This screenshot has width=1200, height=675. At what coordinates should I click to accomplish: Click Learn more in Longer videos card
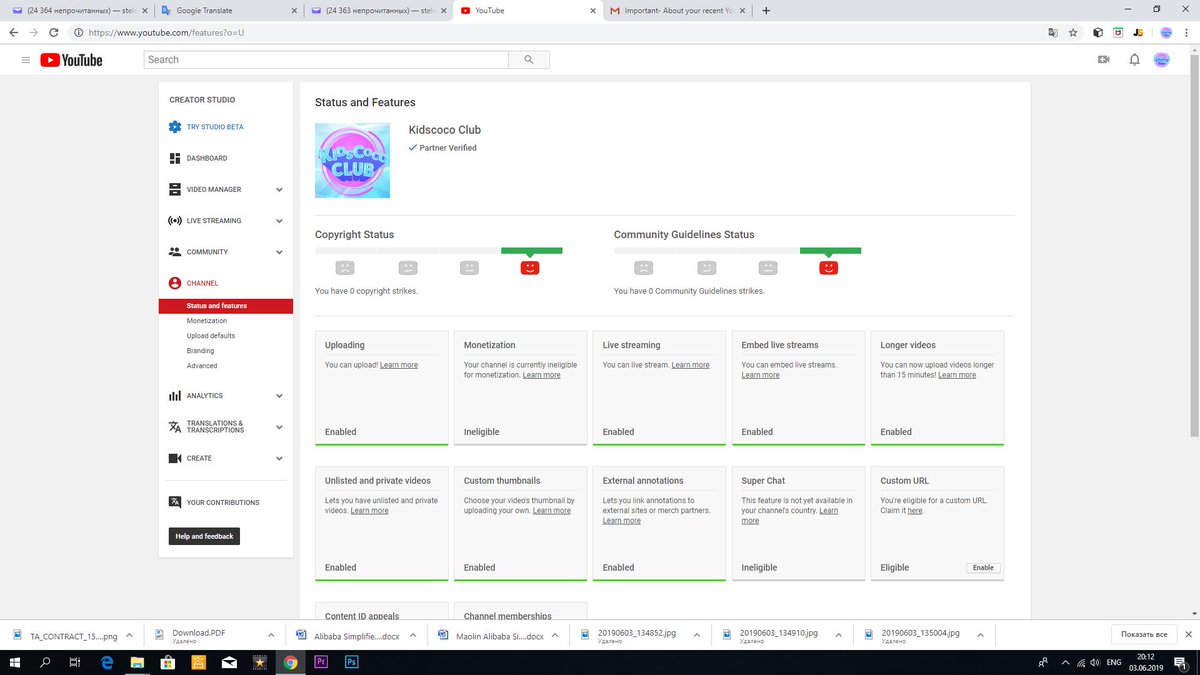tap(957, 375)
